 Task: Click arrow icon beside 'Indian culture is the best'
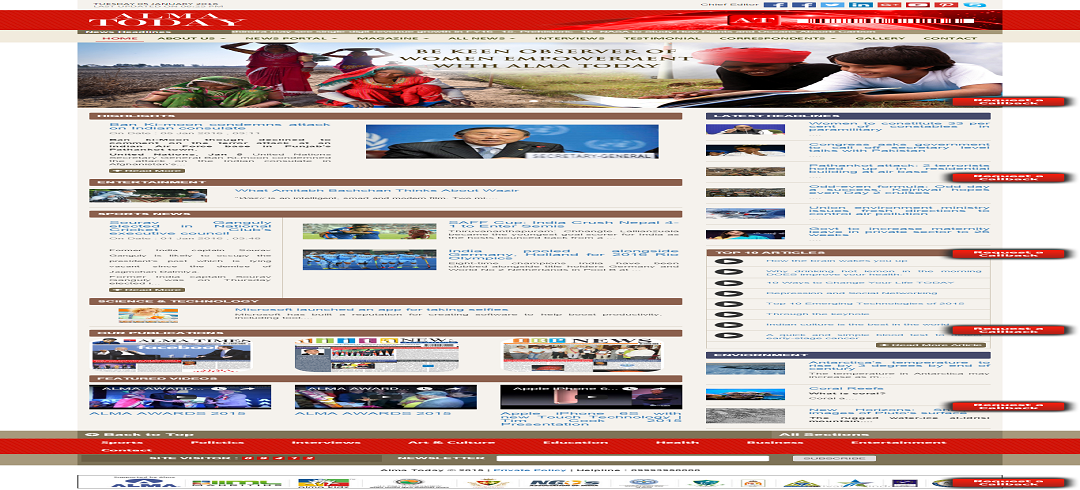pos(729,325)
